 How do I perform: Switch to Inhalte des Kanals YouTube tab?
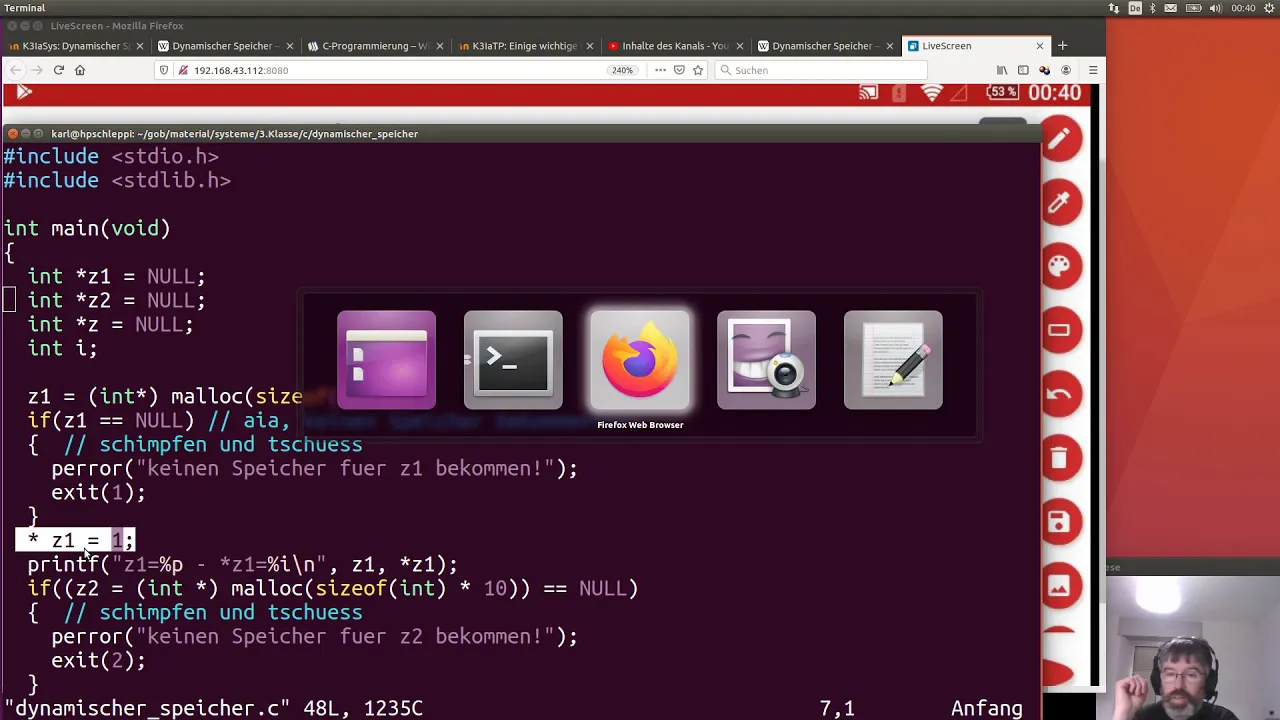[x=675, y=45]
